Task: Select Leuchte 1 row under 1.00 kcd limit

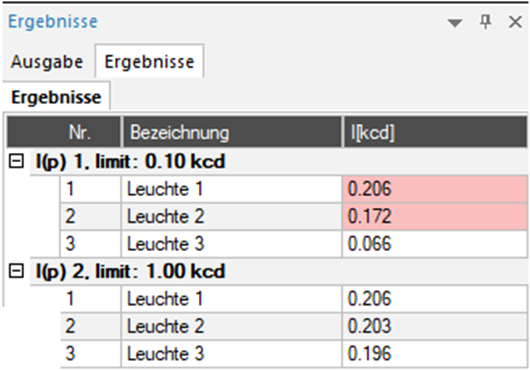Action: pos(294,299)
